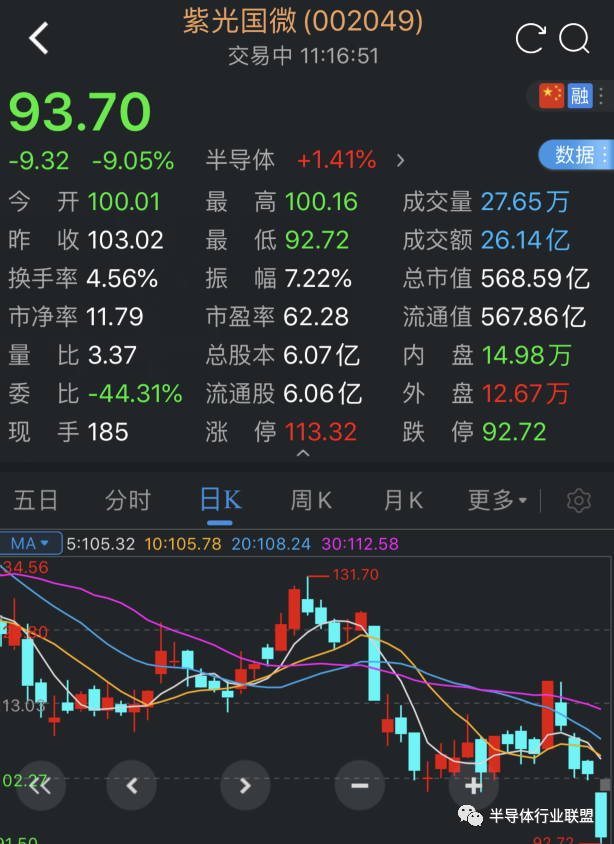Tap the MA 5:105.32 value
614x844 pixels.
coord(101,544)
